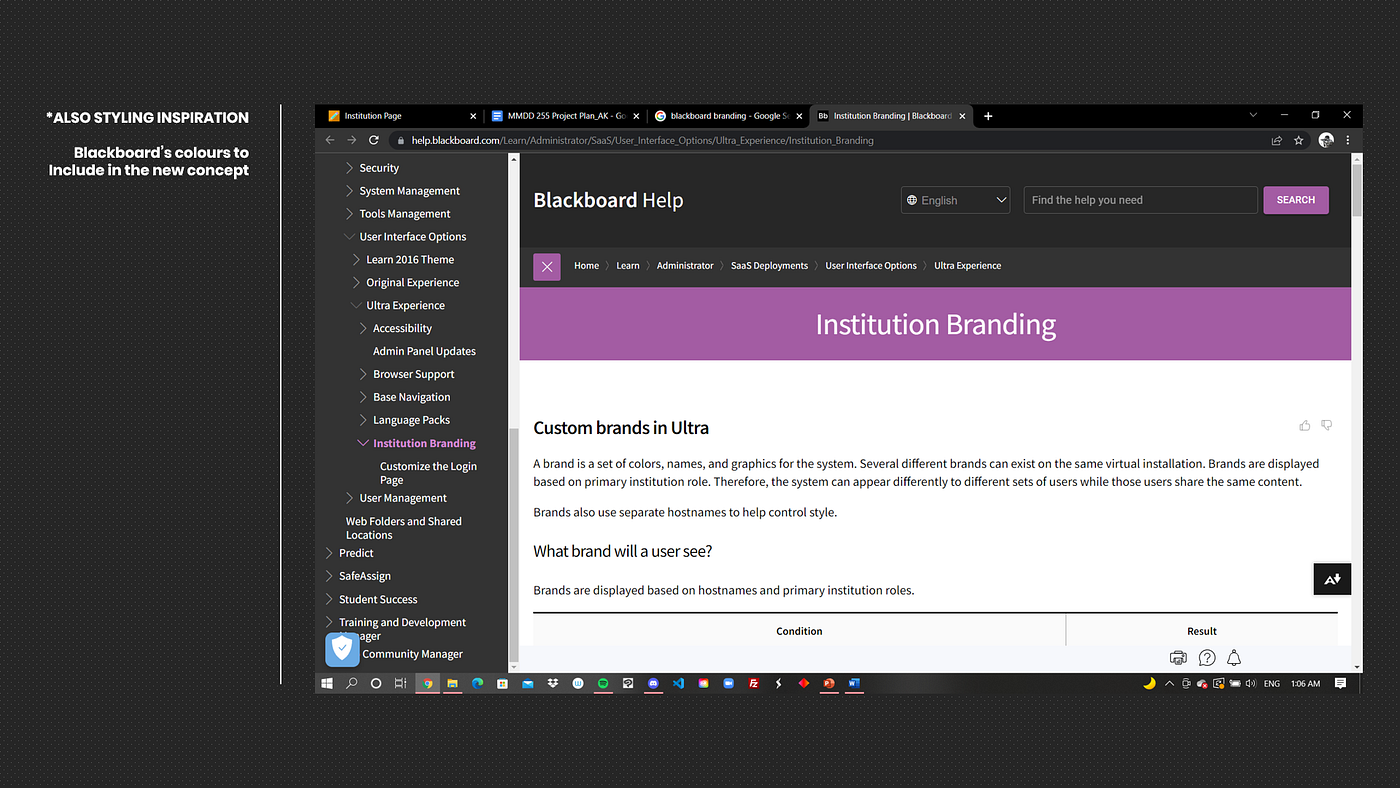
Task: Open Chrome's three-dot menu
Action: [1347, 141]
